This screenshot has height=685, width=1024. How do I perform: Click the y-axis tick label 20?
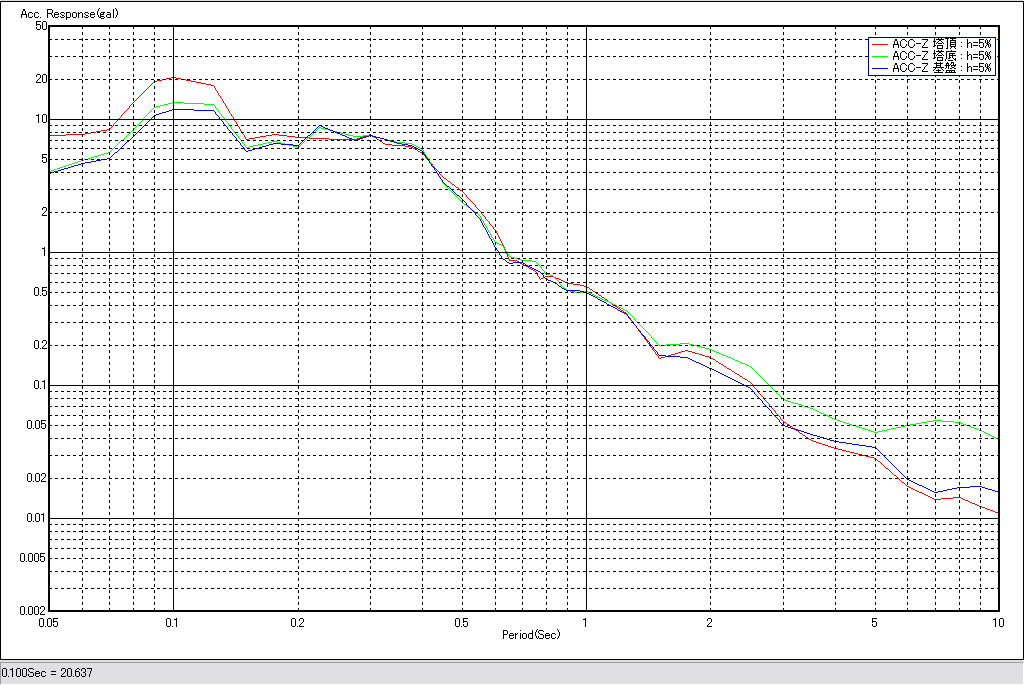coord(41,79)
